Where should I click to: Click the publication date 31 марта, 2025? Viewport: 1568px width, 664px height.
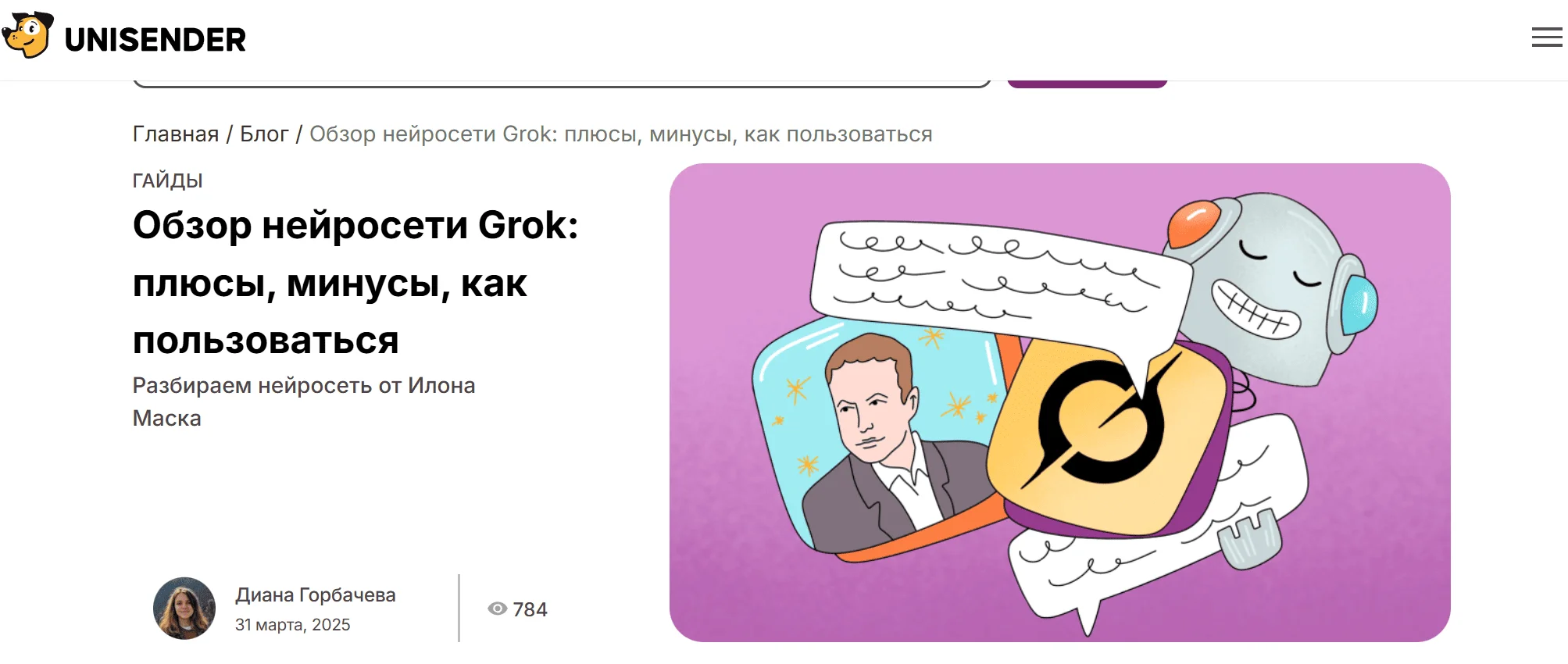[x=293, y=625]
